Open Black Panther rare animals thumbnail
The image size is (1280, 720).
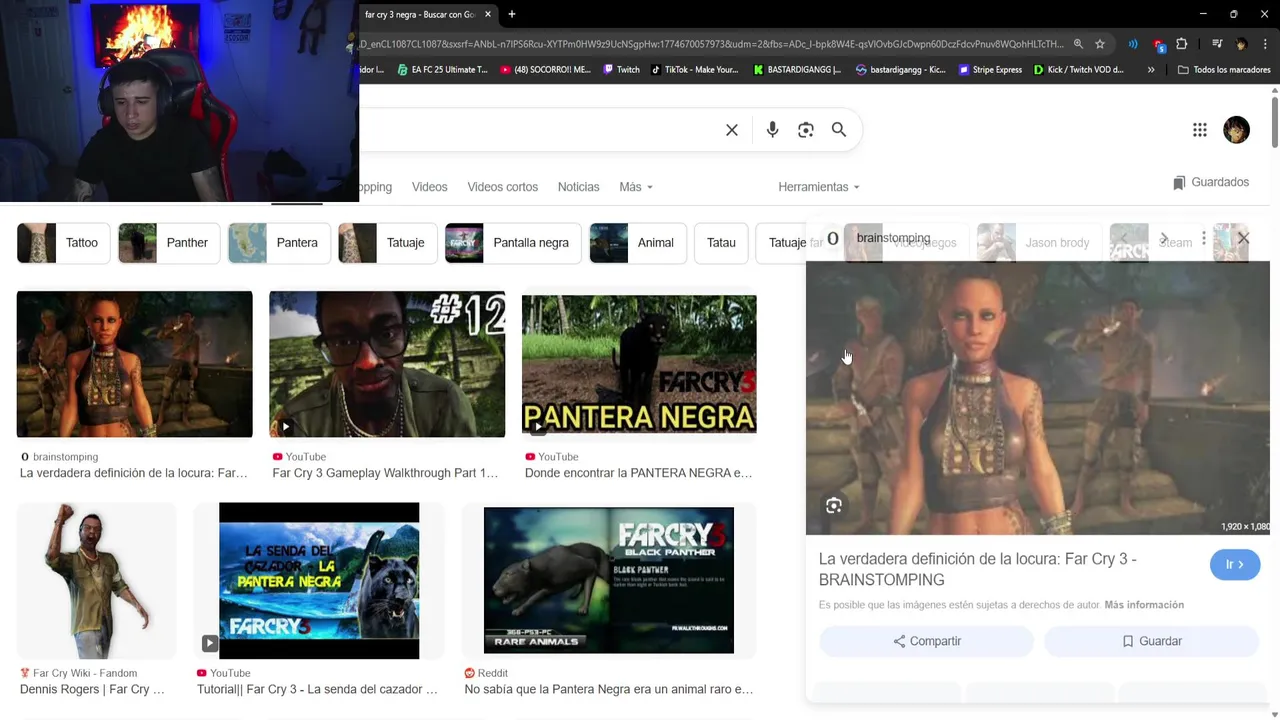click(609, 581)
